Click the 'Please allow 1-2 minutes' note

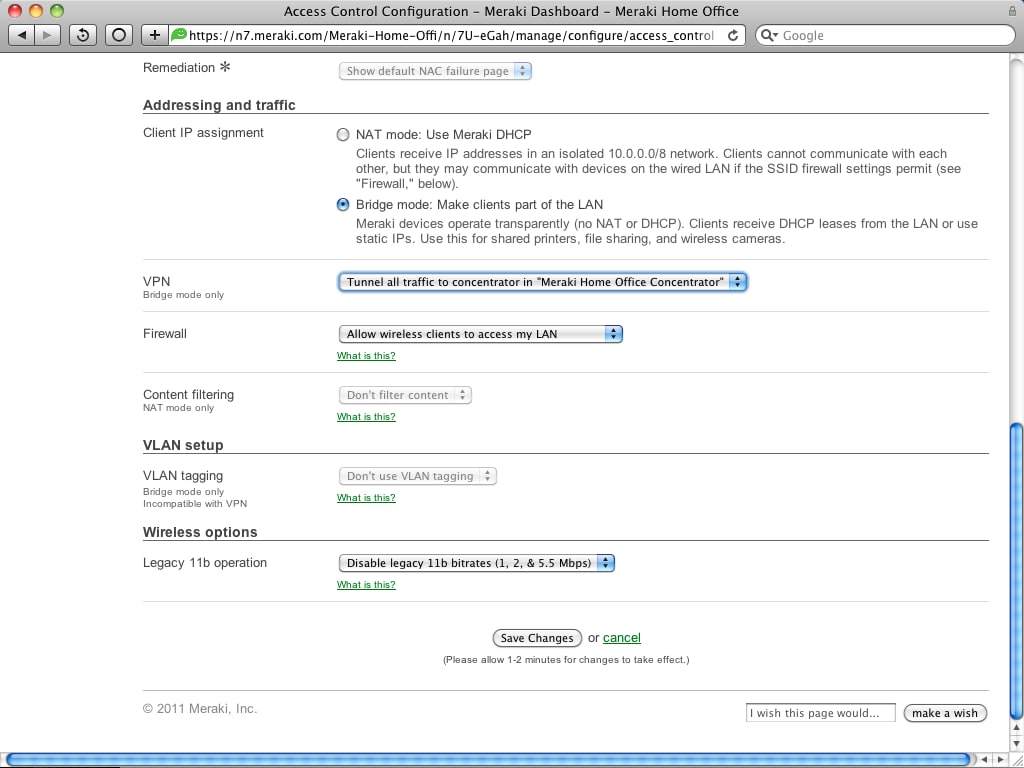tap(566, 660)
